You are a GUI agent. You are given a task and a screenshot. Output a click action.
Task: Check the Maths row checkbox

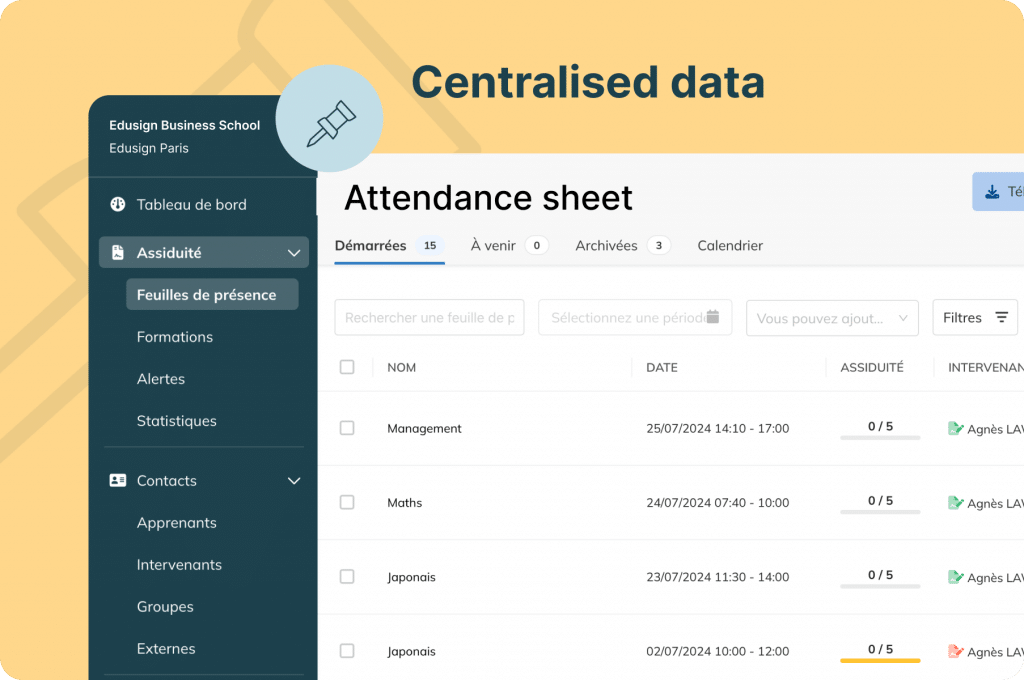pos(347,502)
